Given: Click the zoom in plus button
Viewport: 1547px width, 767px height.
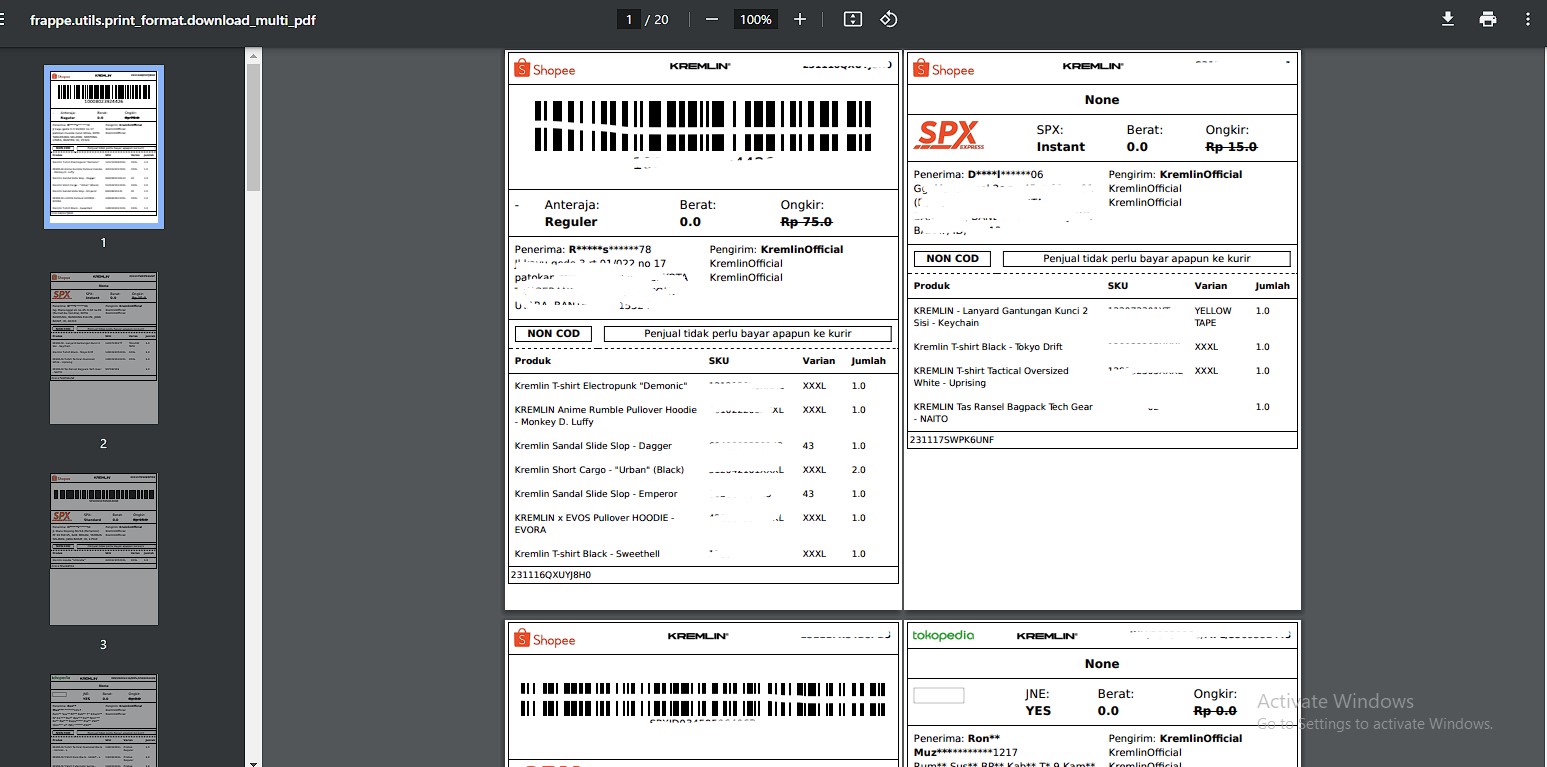Looking at the screenshot, I should coord(799,20).
